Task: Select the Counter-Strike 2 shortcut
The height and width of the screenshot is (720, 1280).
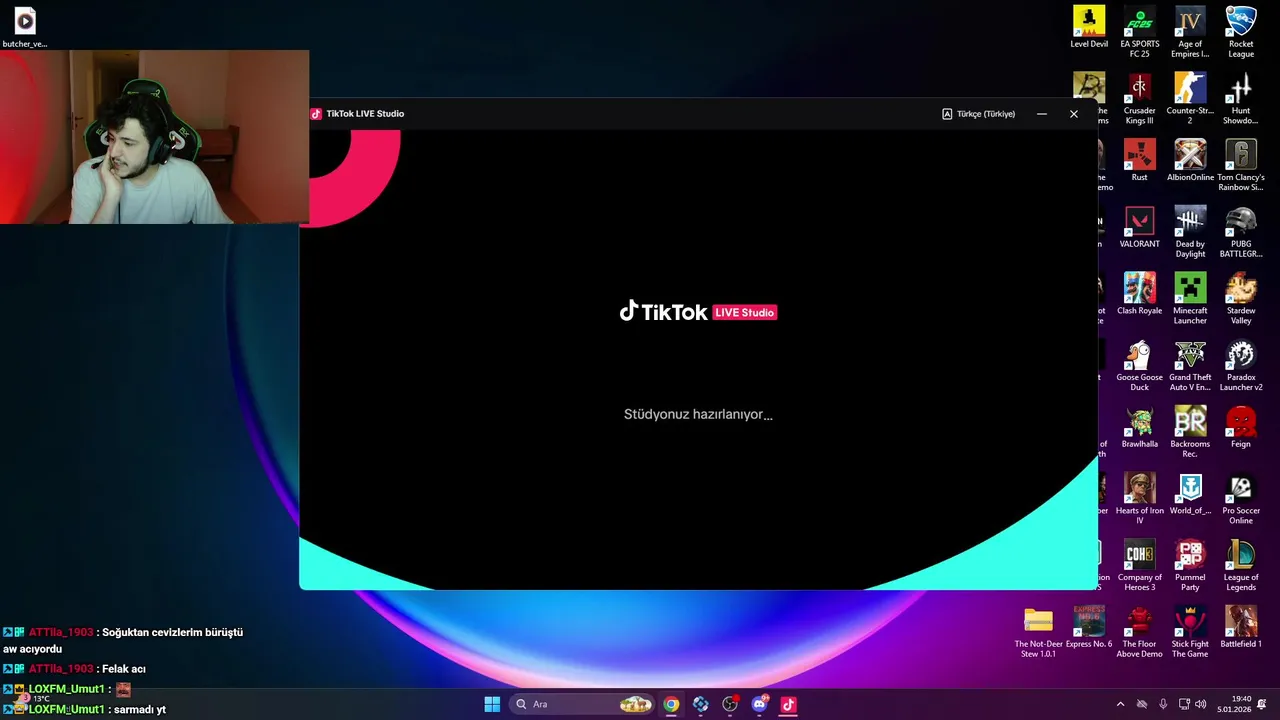Action: pos(1190,99)
